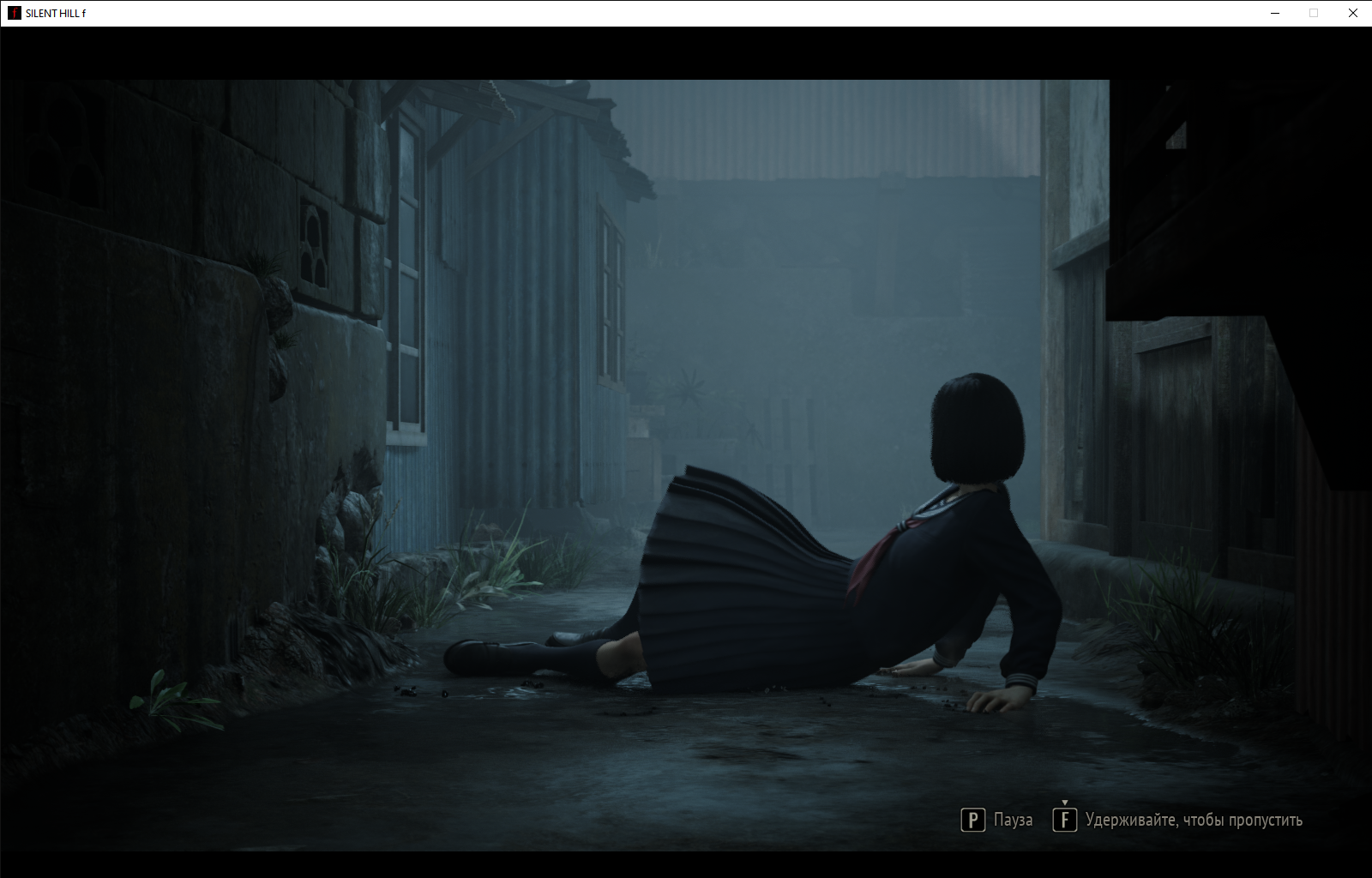This screenshot has height=878, width=1372.
Task: Click the P key pause prompt icon
Action: pos(972,821)
